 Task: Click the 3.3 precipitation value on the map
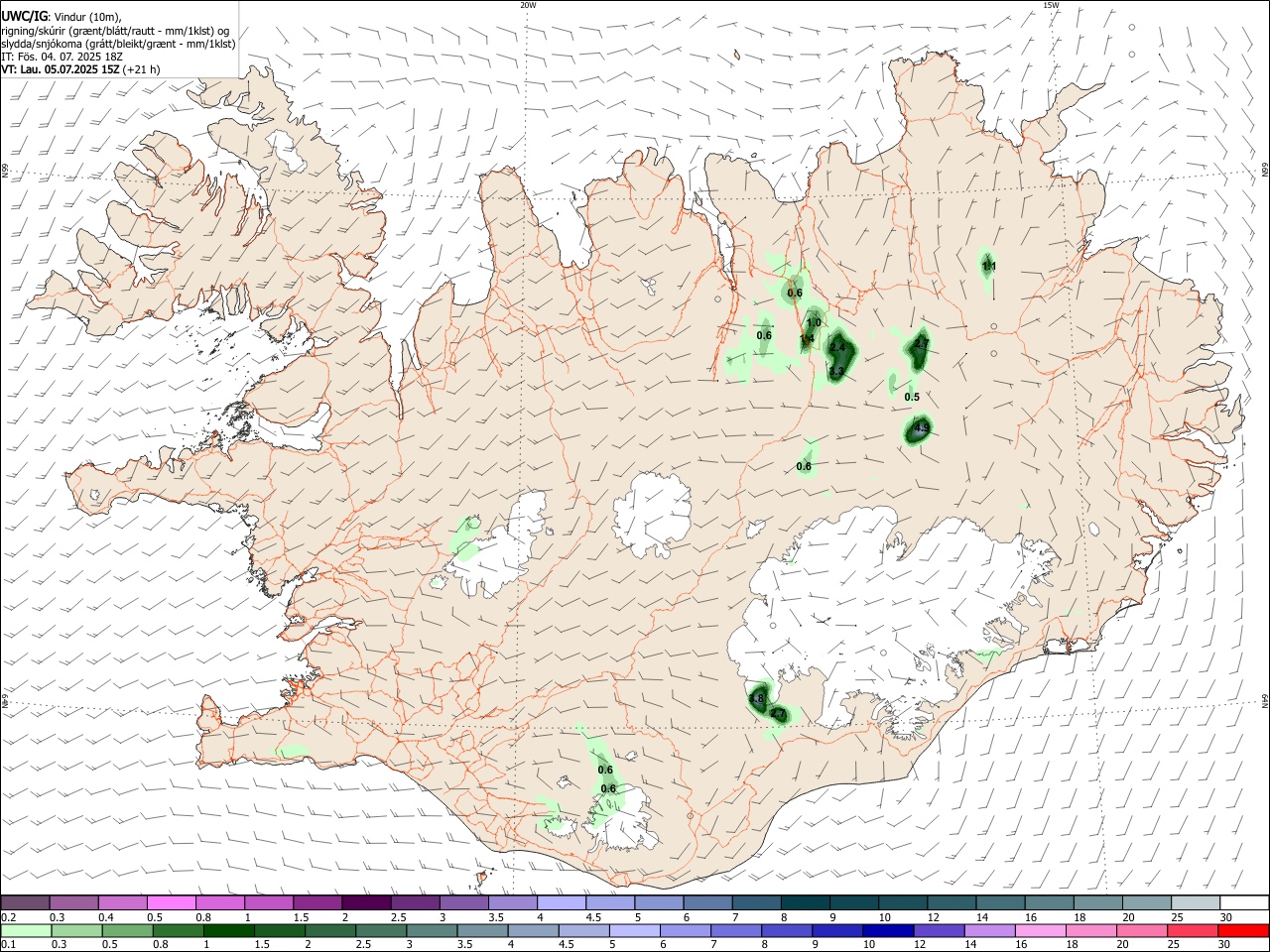(836, 371)
